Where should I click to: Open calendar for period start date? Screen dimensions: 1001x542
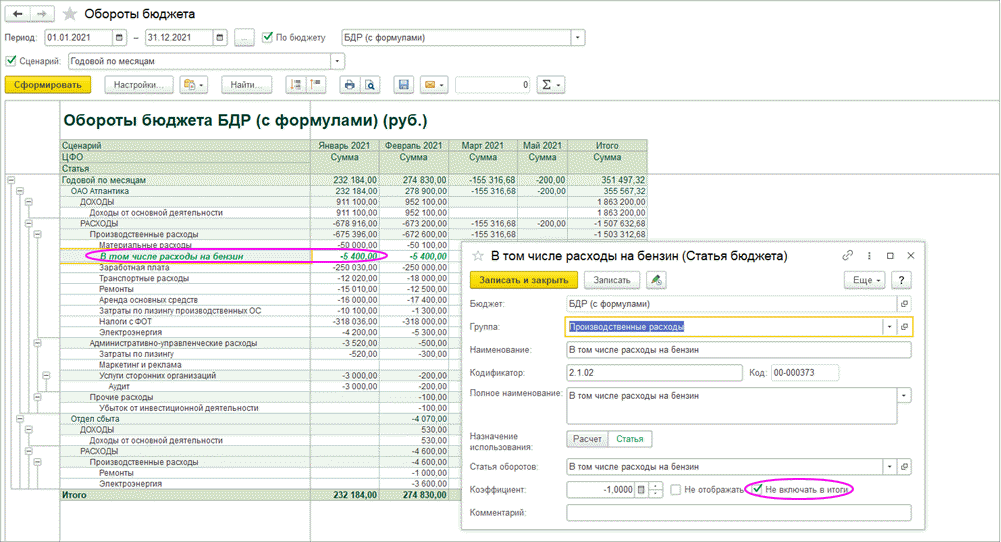point(120,38)
